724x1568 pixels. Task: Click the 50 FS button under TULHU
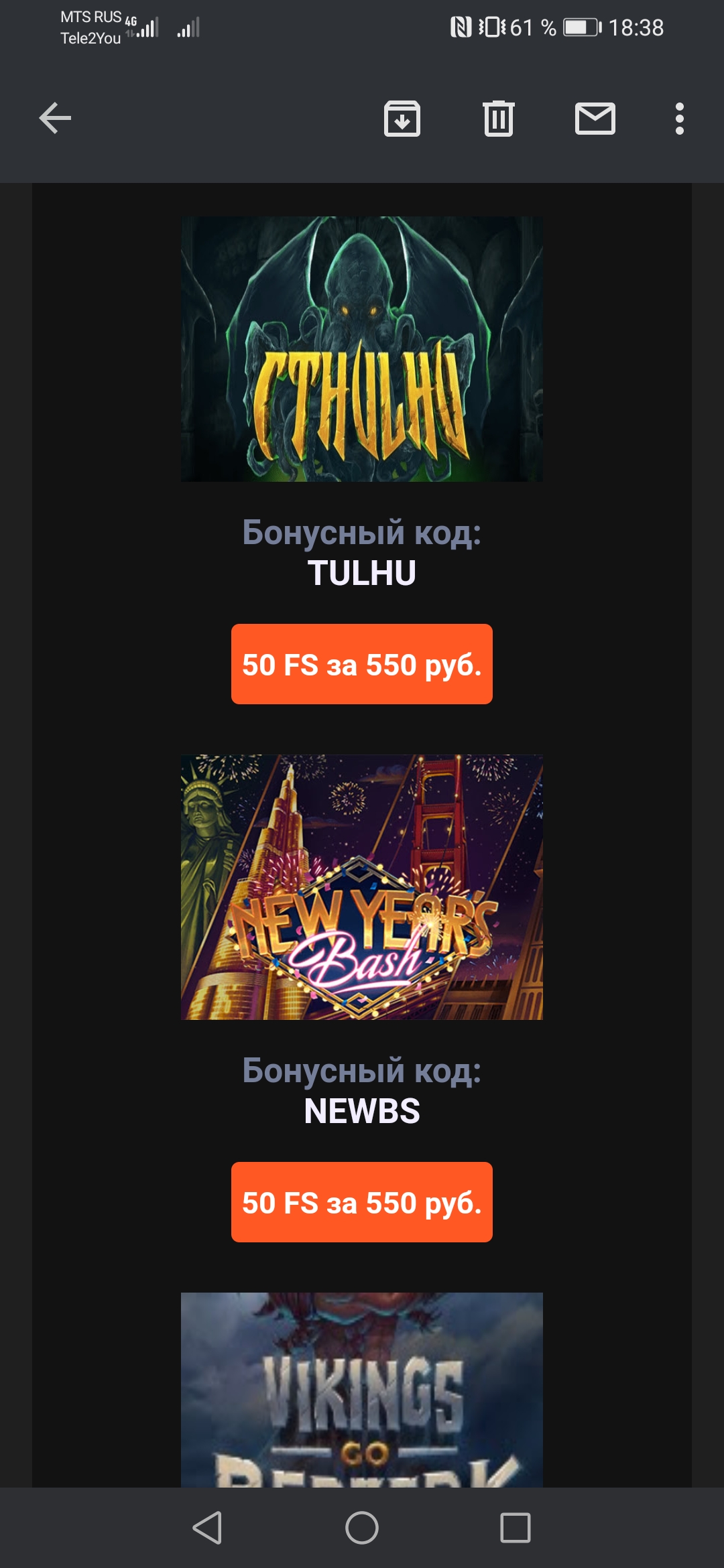362,664
